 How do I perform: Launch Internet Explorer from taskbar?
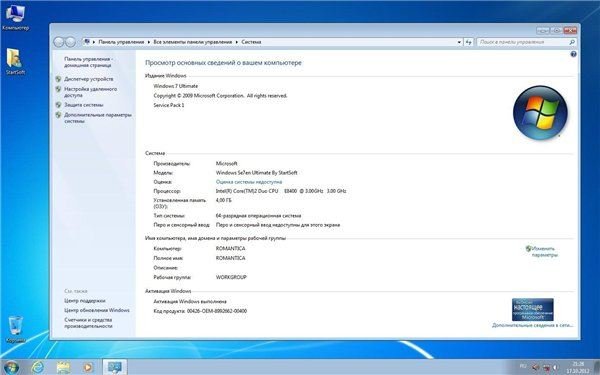point(38,367)
